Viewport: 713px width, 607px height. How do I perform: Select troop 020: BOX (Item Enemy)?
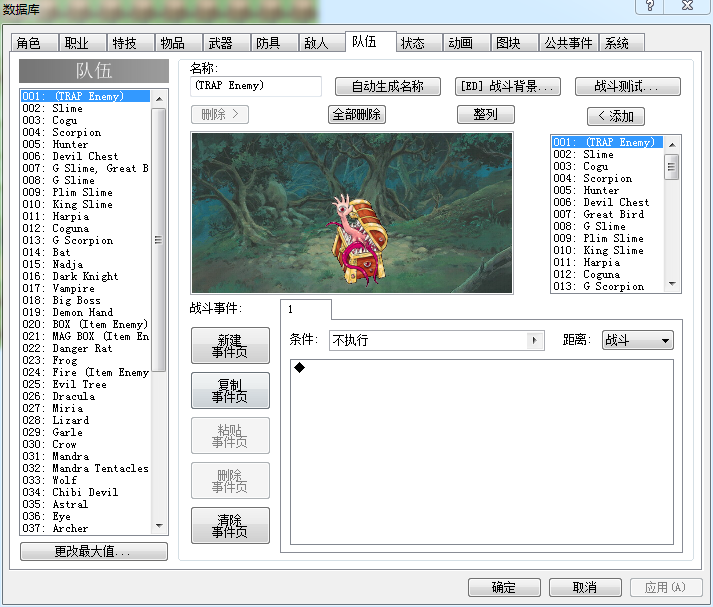[x=85, y=324]
